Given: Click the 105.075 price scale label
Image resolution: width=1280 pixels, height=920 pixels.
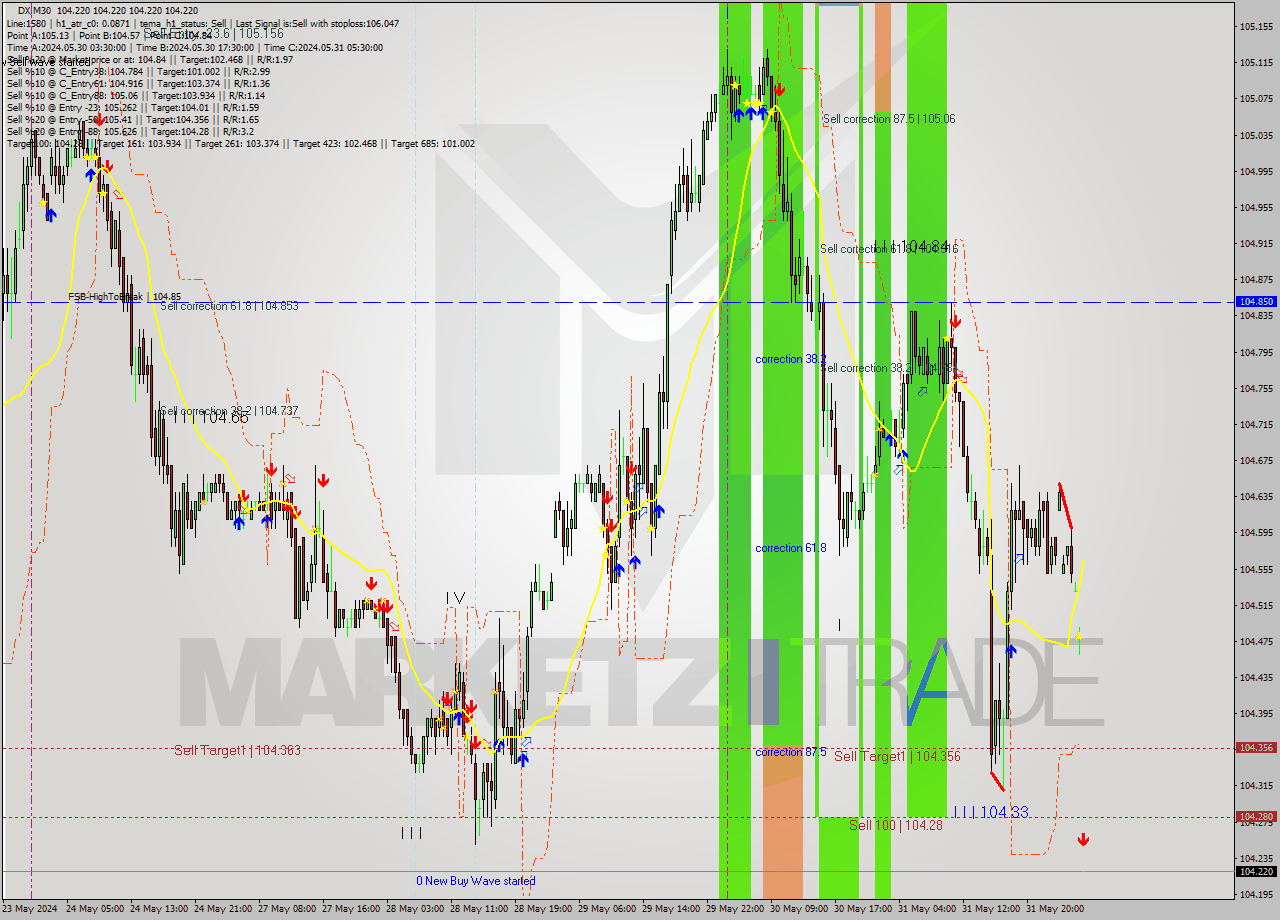Looking at the screenshot, I should [1255, 99].
